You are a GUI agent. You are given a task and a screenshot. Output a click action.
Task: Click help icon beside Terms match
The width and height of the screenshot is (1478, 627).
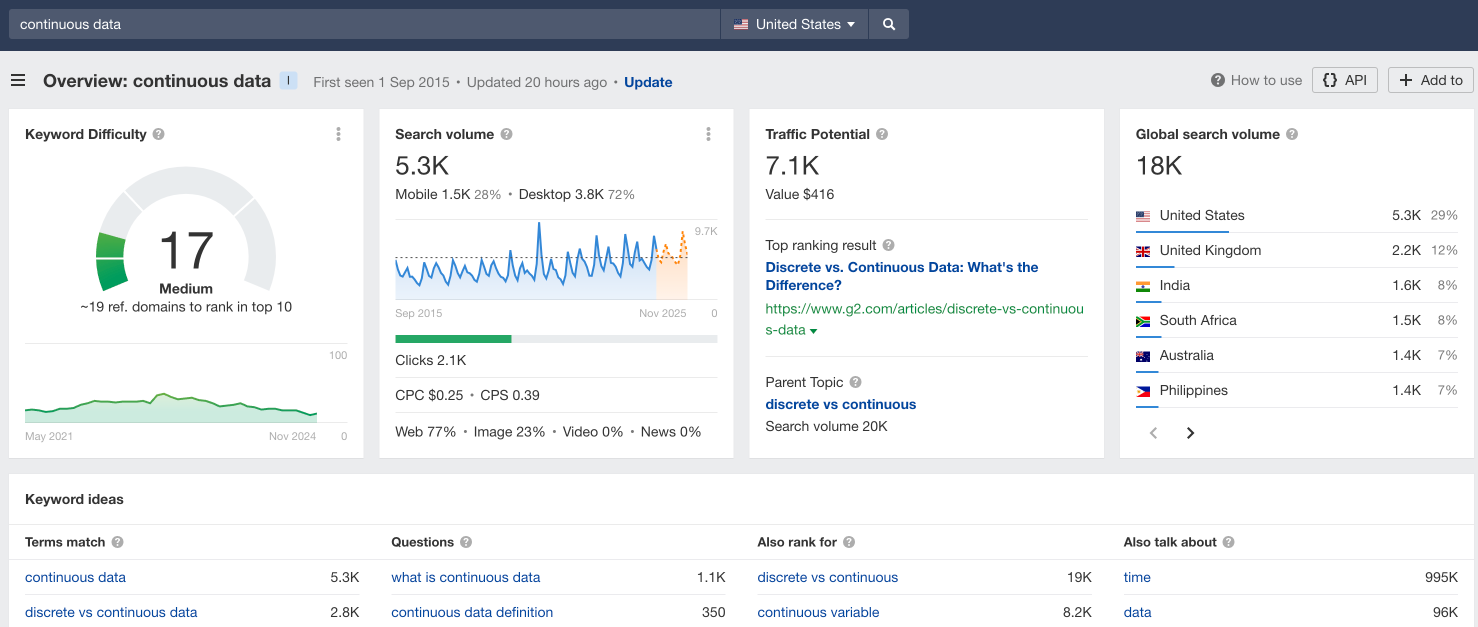(117, 542)
